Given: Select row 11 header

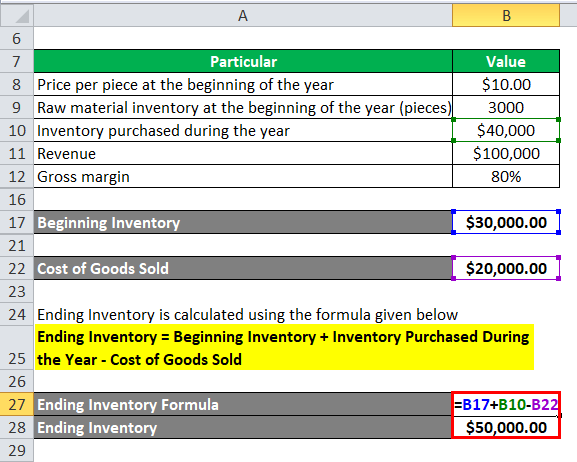Looking at the screenshot, I should tap(17, 153).
